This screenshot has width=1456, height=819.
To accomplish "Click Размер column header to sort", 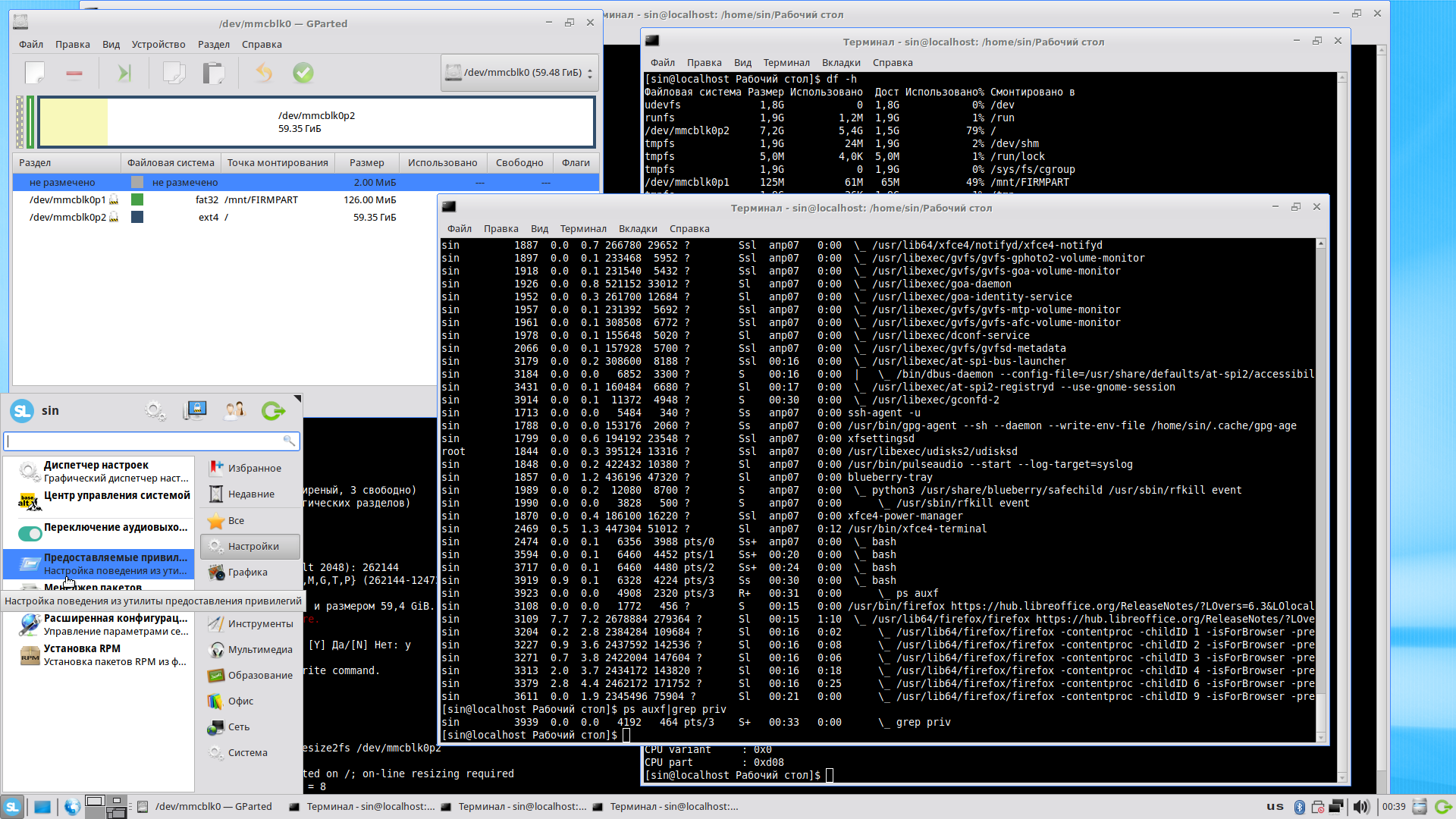I will tap(366, 162).
